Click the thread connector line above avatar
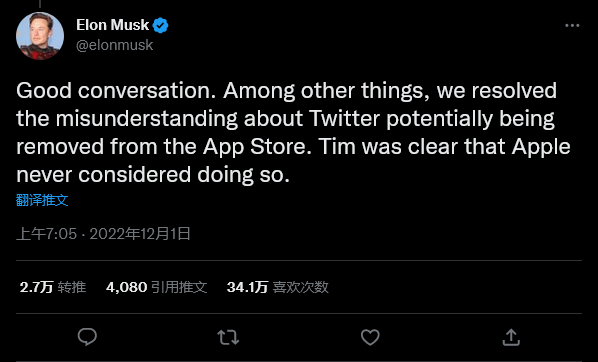This screenshot has width=598, height=362. (40, 4)
